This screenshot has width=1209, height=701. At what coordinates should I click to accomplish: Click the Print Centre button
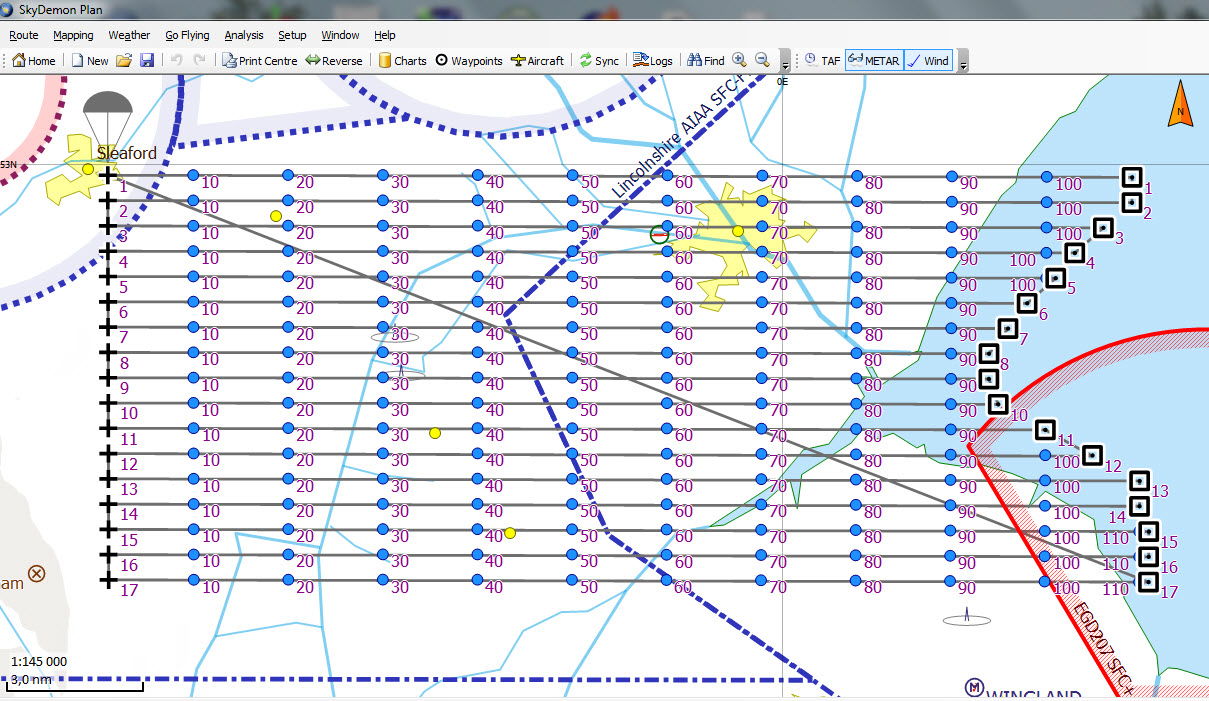(x=260, y=60)
